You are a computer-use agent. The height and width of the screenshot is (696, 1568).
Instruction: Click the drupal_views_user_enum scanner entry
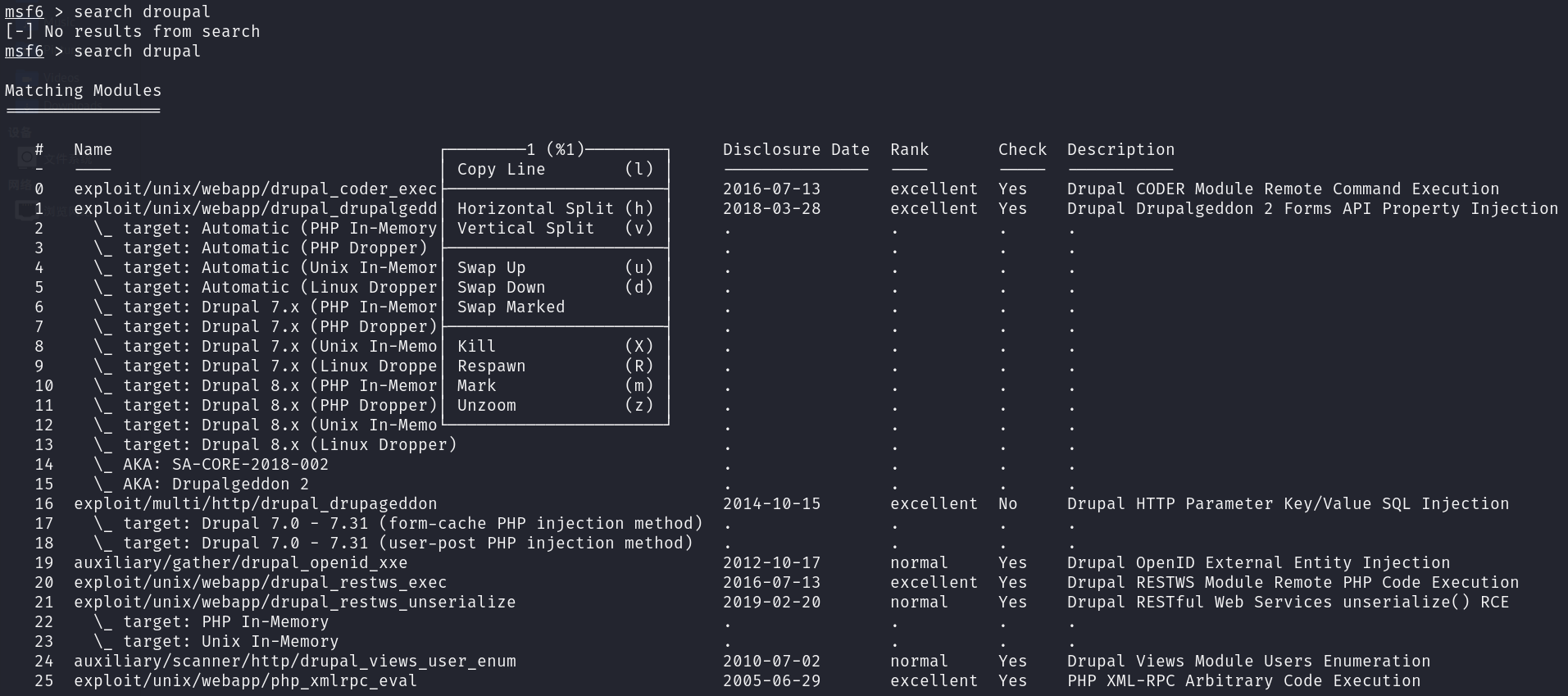coord(294,661)
